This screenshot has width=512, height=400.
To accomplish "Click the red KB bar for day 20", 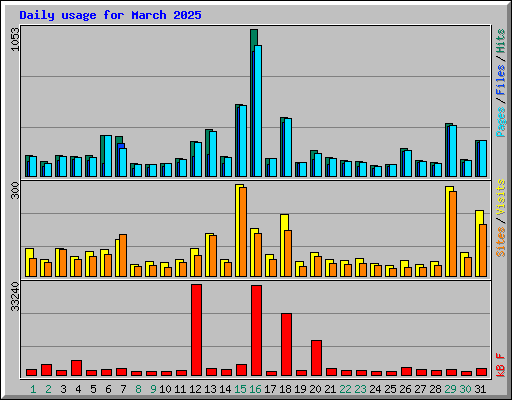I will click(316, 358).
